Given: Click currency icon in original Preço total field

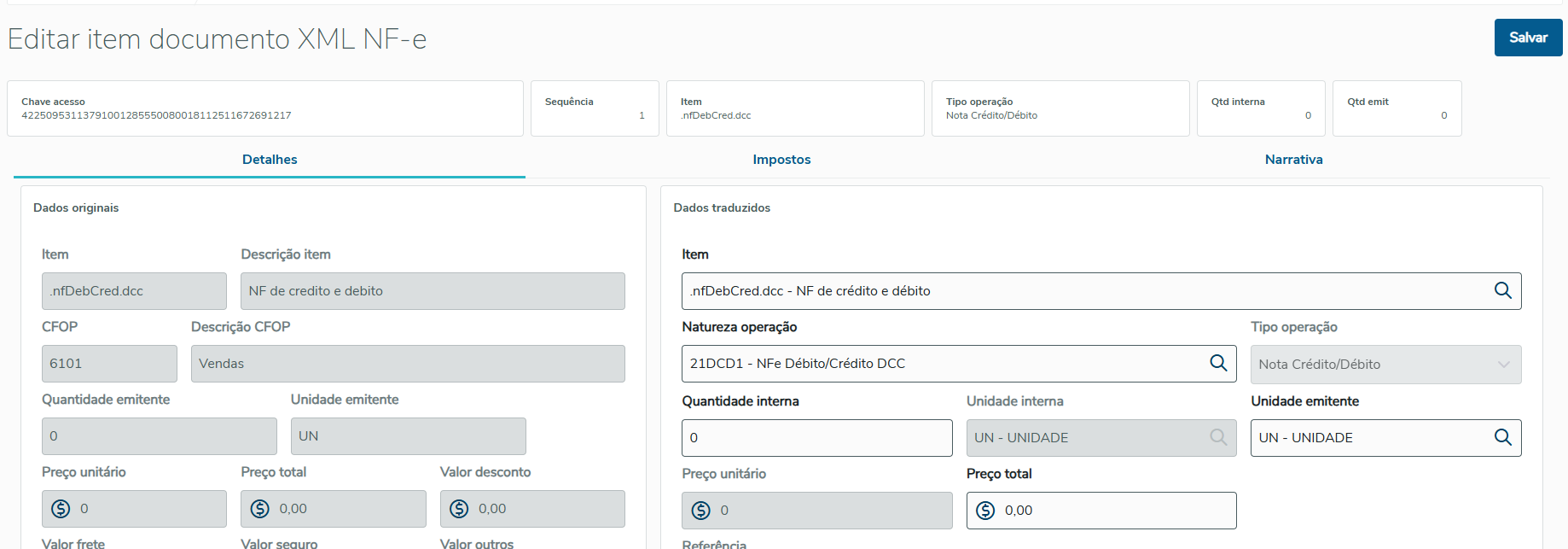Looking at the screenshot, I should pyautogui.click(x=259, y=509).
